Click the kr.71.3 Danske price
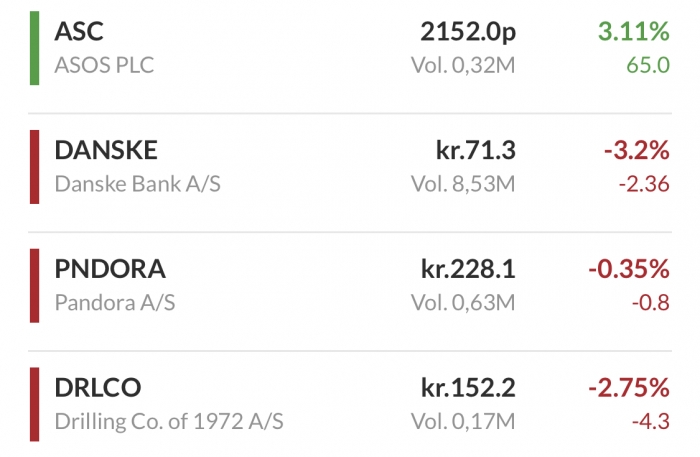 [475, 150]
